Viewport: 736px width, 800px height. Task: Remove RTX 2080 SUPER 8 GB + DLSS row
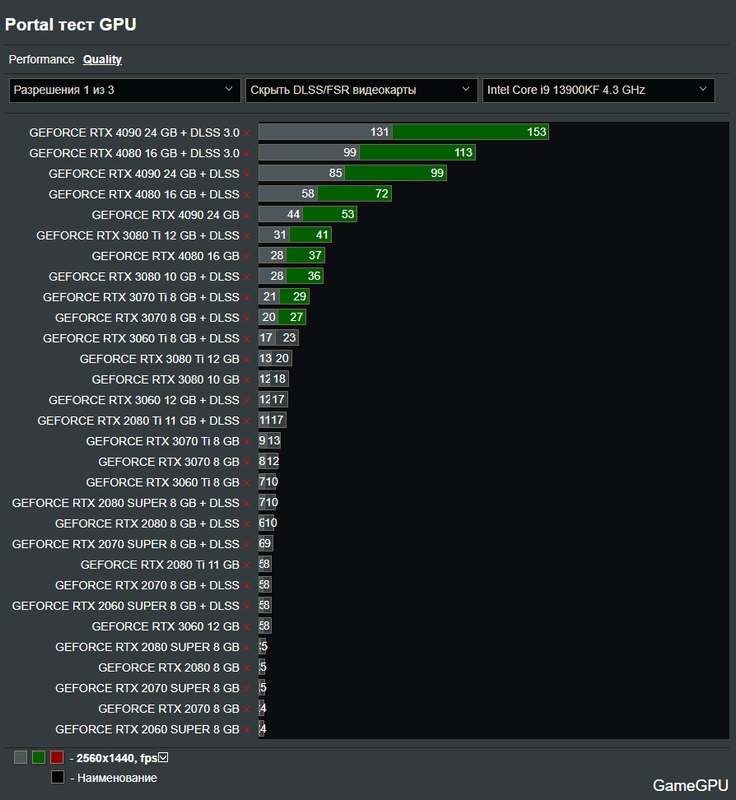(247, 504)
